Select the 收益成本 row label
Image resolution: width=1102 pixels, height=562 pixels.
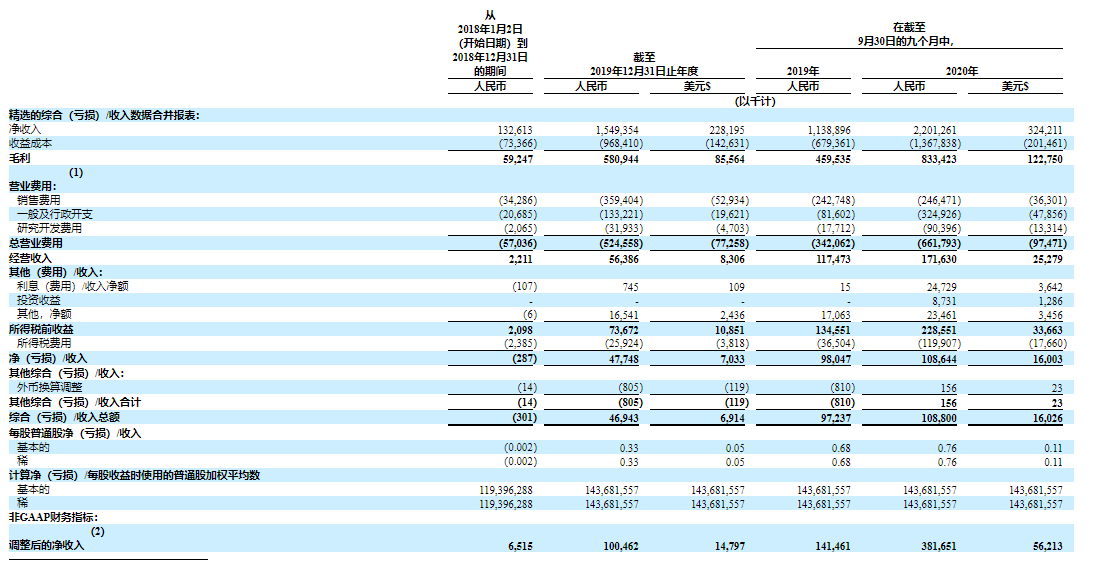point(30,143)
